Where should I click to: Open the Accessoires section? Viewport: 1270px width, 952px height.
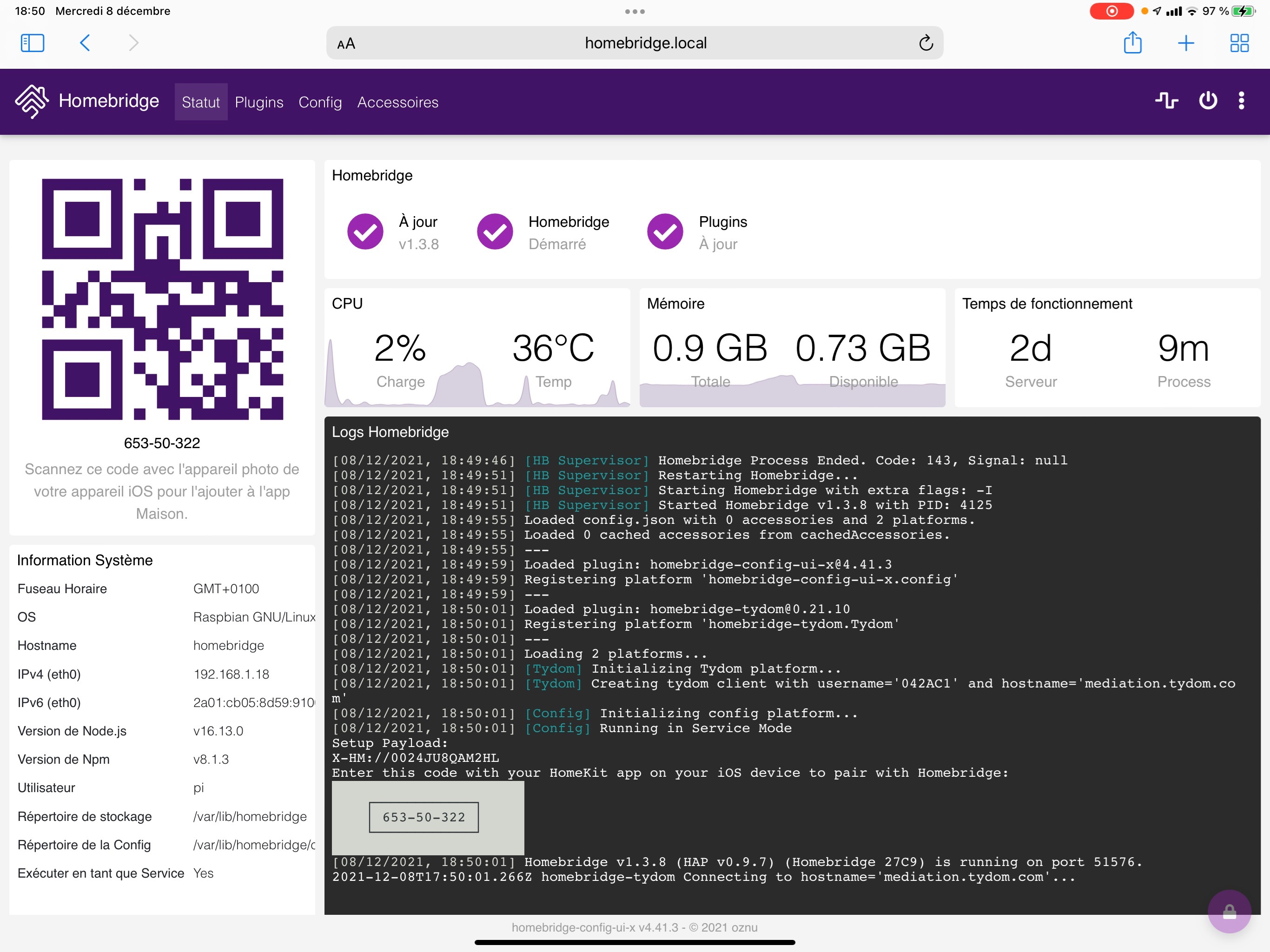pos(398,102)
